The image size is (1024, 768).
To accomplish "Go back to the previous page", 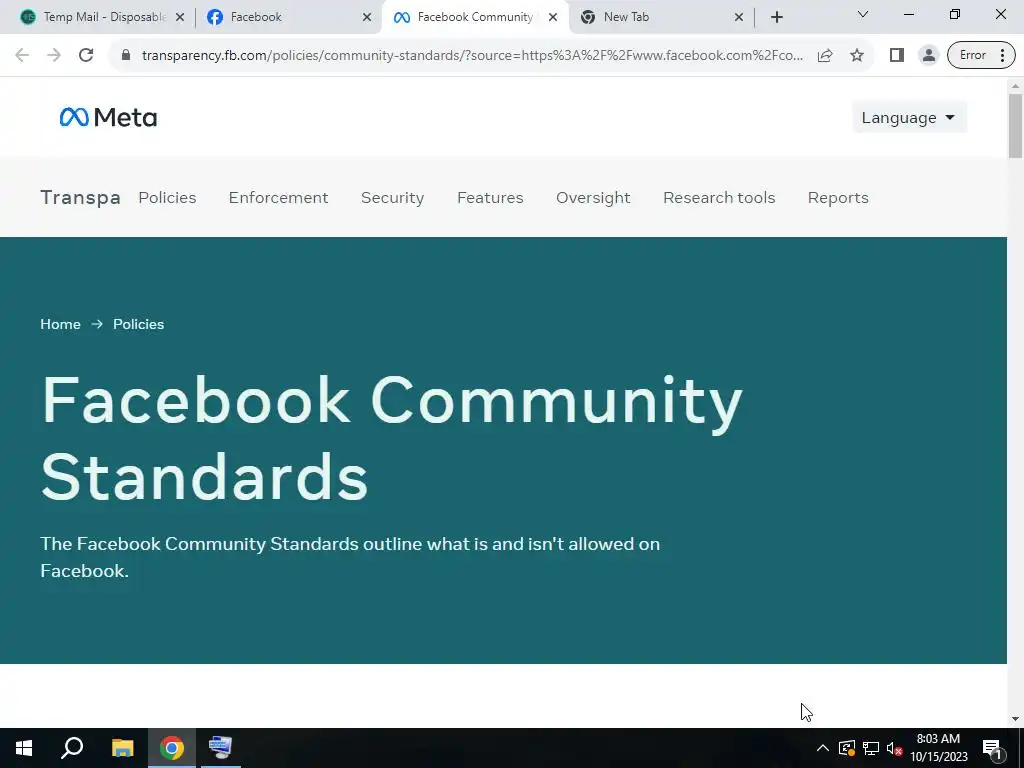I will click(x=22, y=56).
